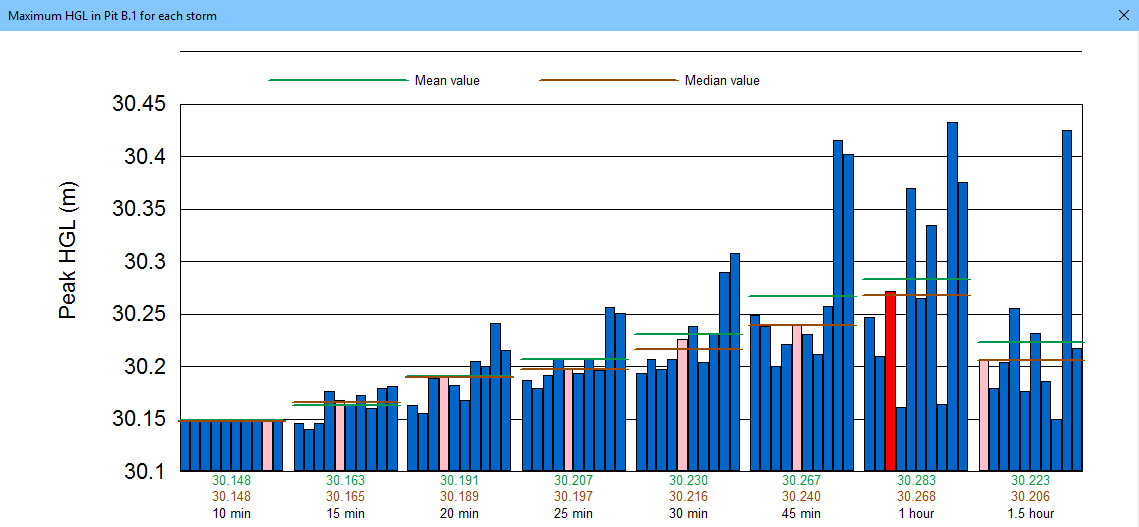Select the red bar in 1 hour group
Viewport: 1139px width, 527px height.
(891, 381)
